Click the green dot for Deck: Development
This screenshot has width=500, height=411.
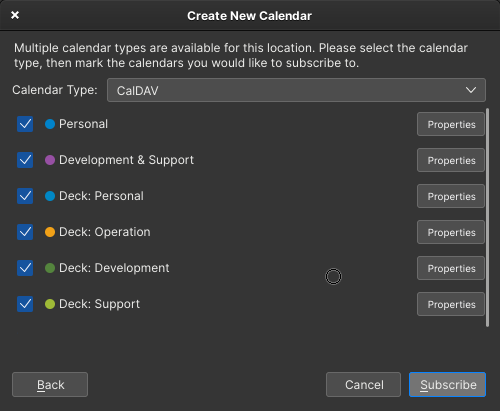pos(50,268)
